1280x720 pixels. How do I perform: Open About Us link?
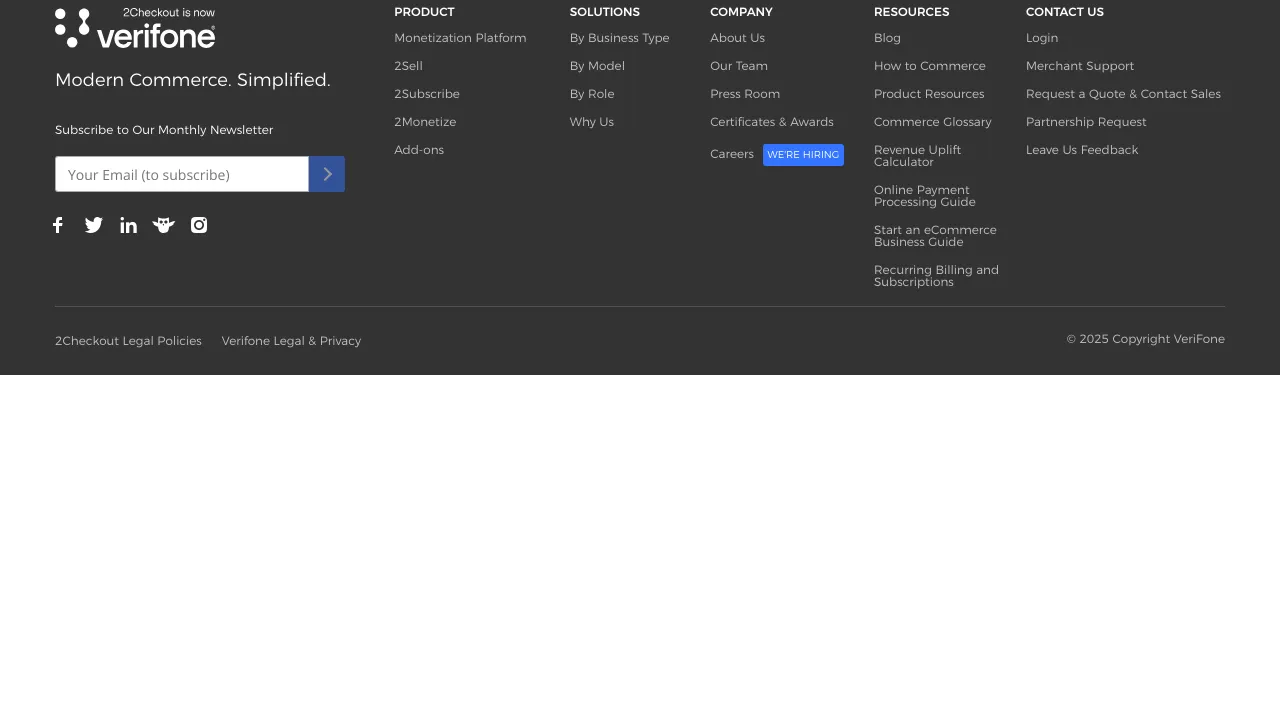pos(737,38)
